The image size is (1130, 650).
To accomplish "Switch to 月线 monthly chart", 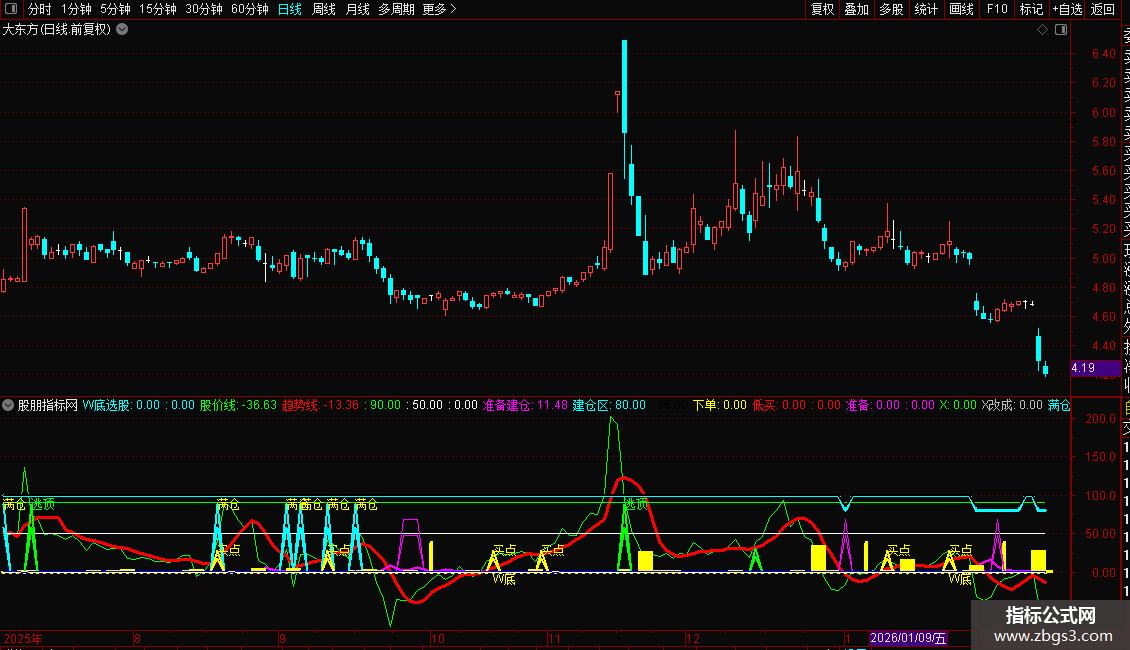I will (357, 9).
